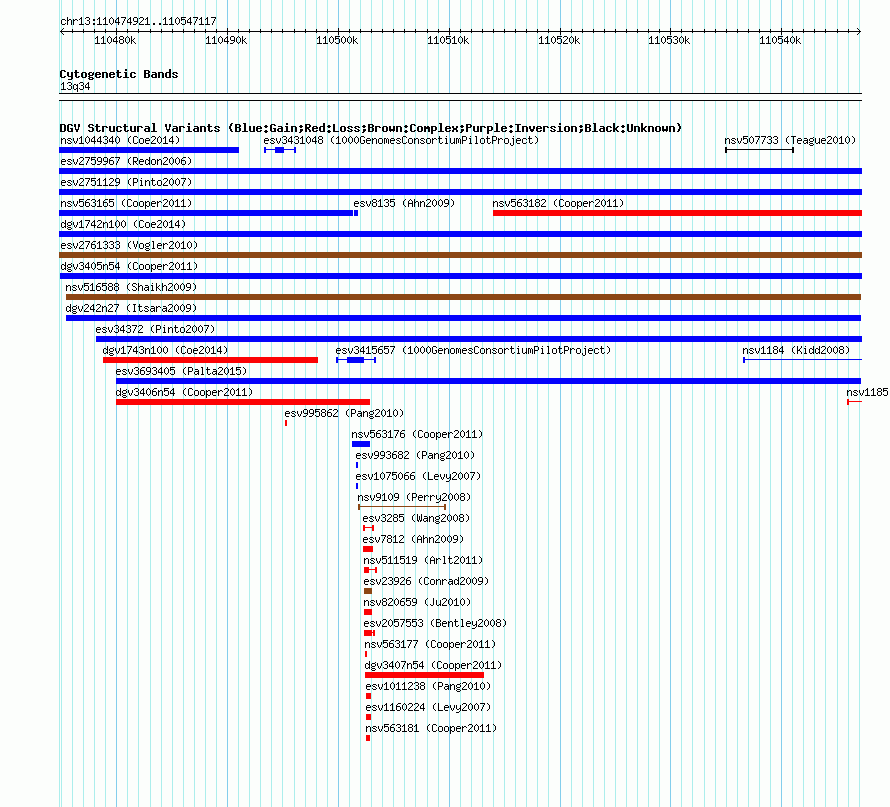This screenshot has height=807, width=890.
Task: Select nsv563182 (Cooper2011) loss variant label
Action: pos(558,203)
